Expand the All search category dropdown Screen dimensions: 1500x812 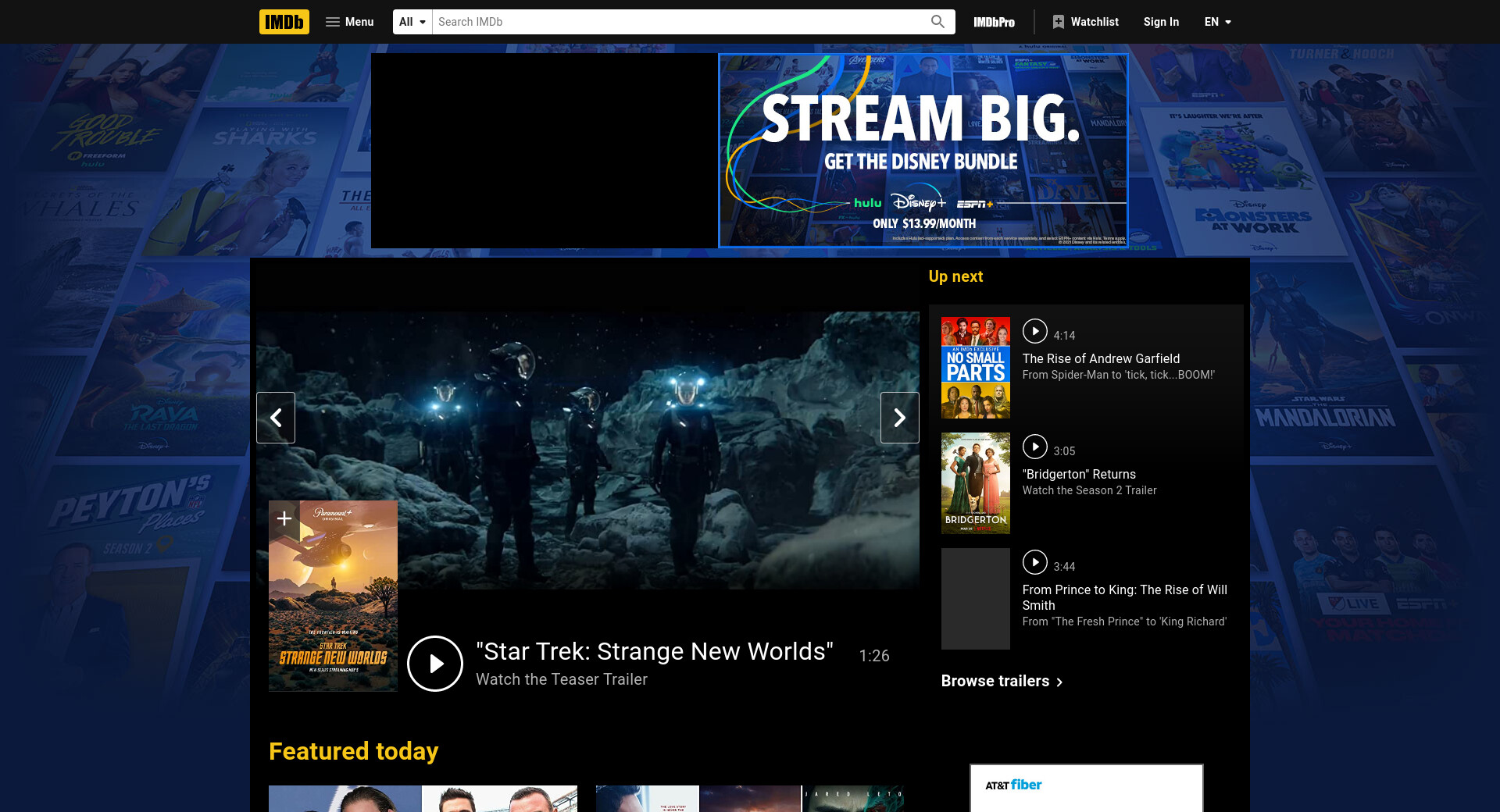(x=412, y=22)
